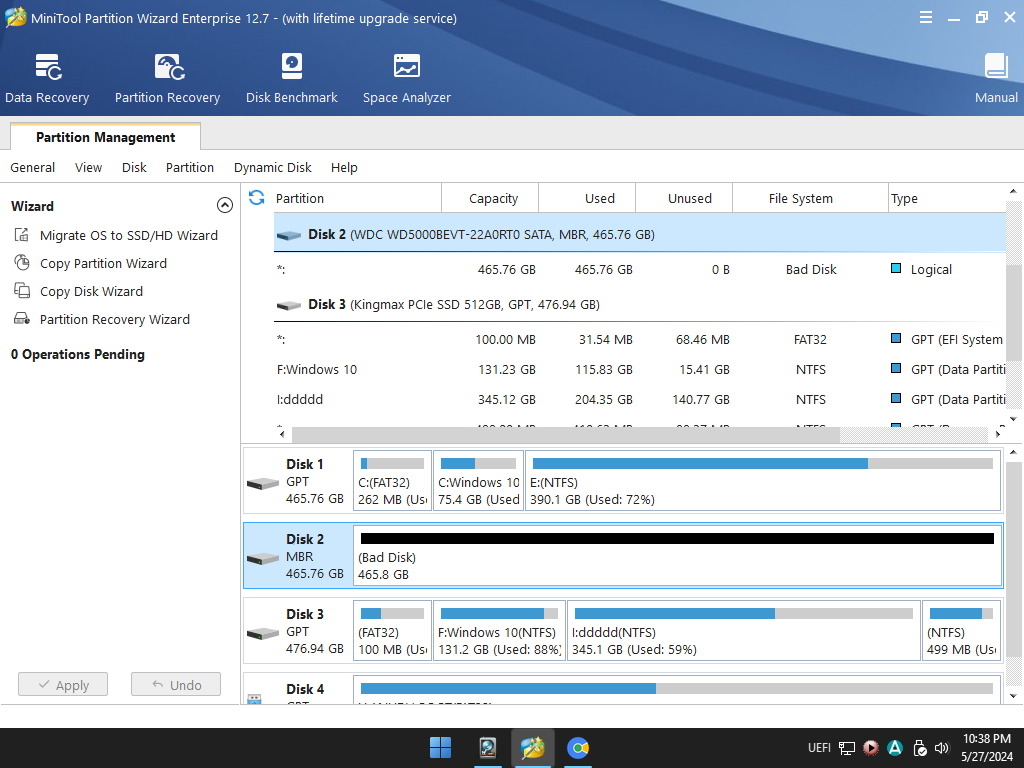Click the horizontal scrollbar of partition list
The width and height of the screenshot is (1024, 768).
566,434
